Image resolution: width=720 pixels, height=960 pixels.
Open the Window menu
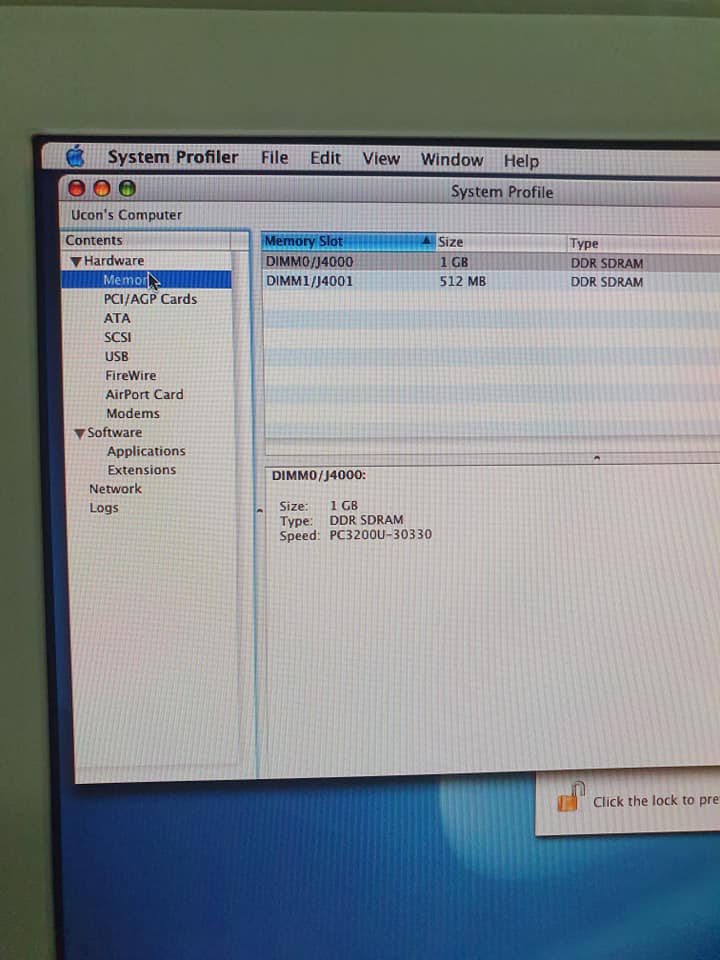[x=451, y=160]
